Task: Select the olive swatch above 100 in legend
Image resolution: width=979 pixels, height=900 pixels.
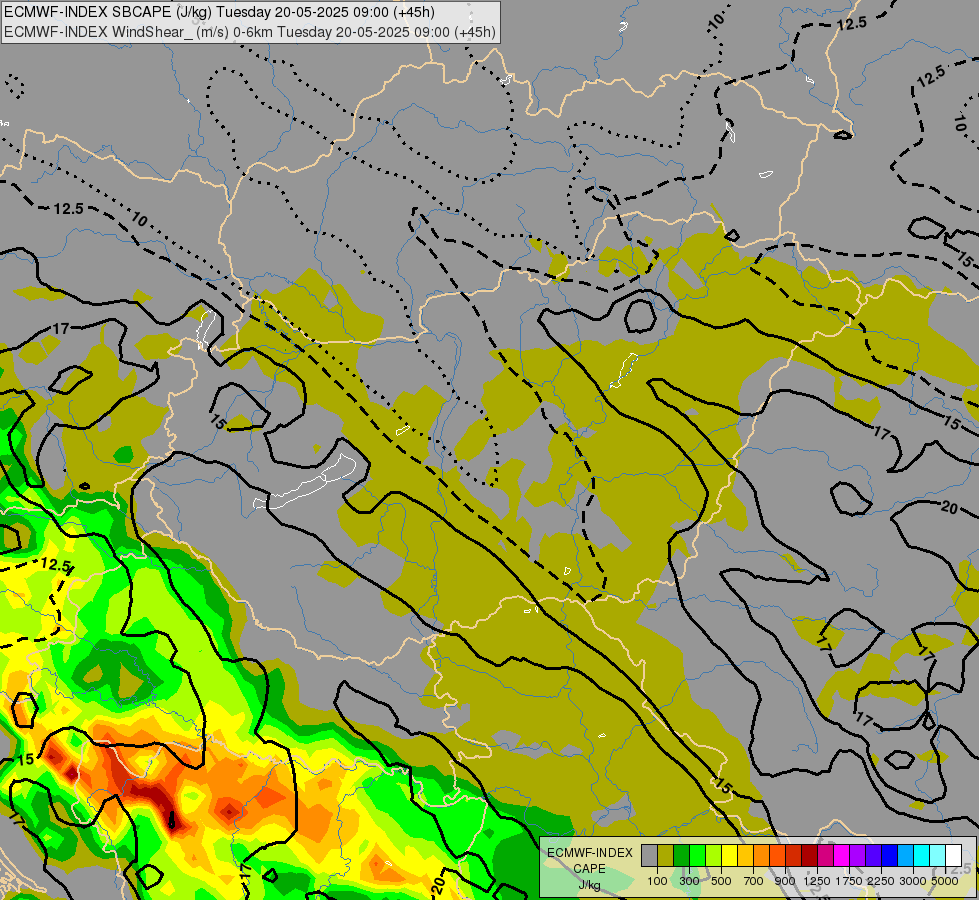Action: 666,856
